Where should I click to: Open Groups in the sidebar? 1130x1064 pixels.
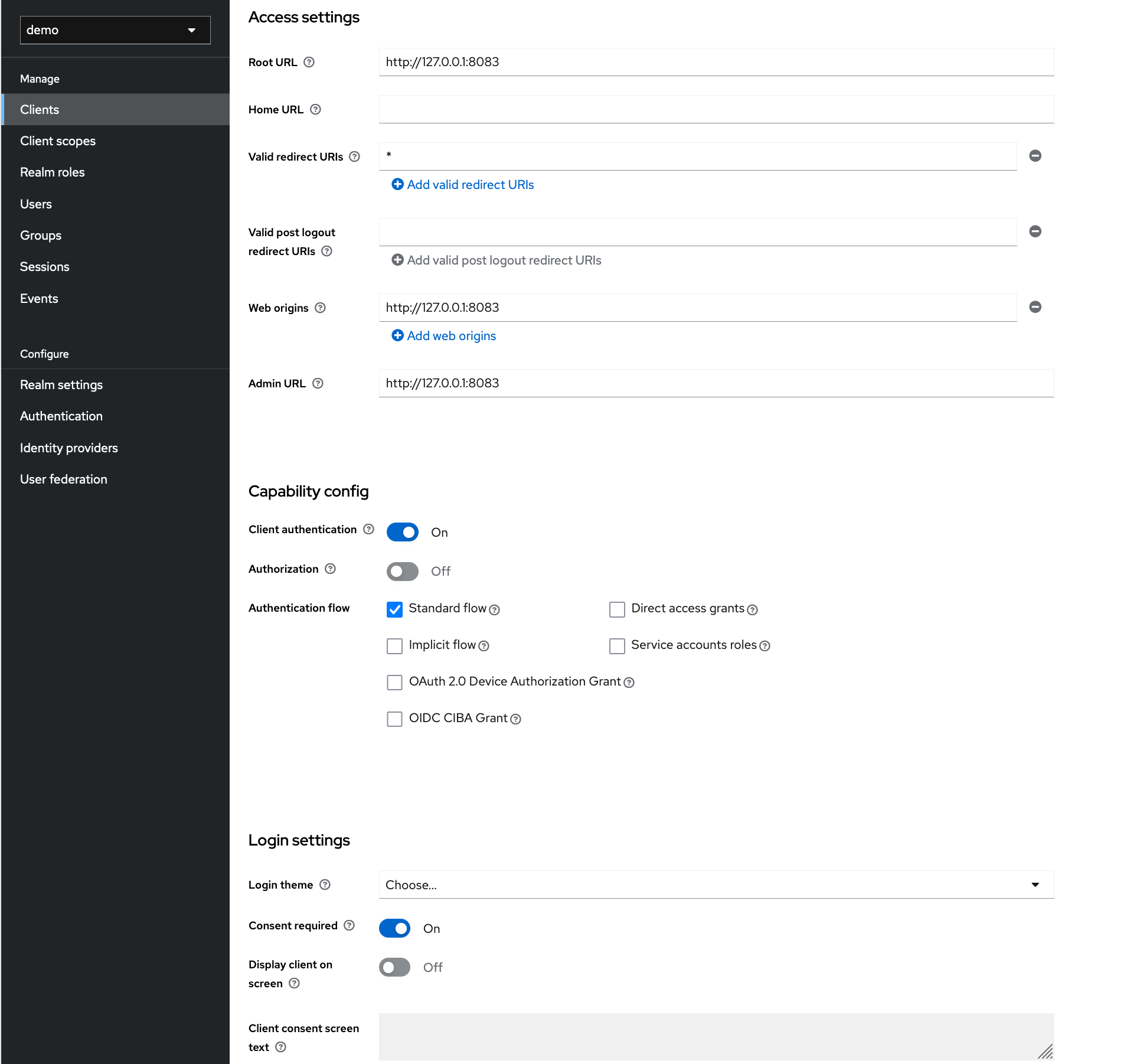point(115,235)
